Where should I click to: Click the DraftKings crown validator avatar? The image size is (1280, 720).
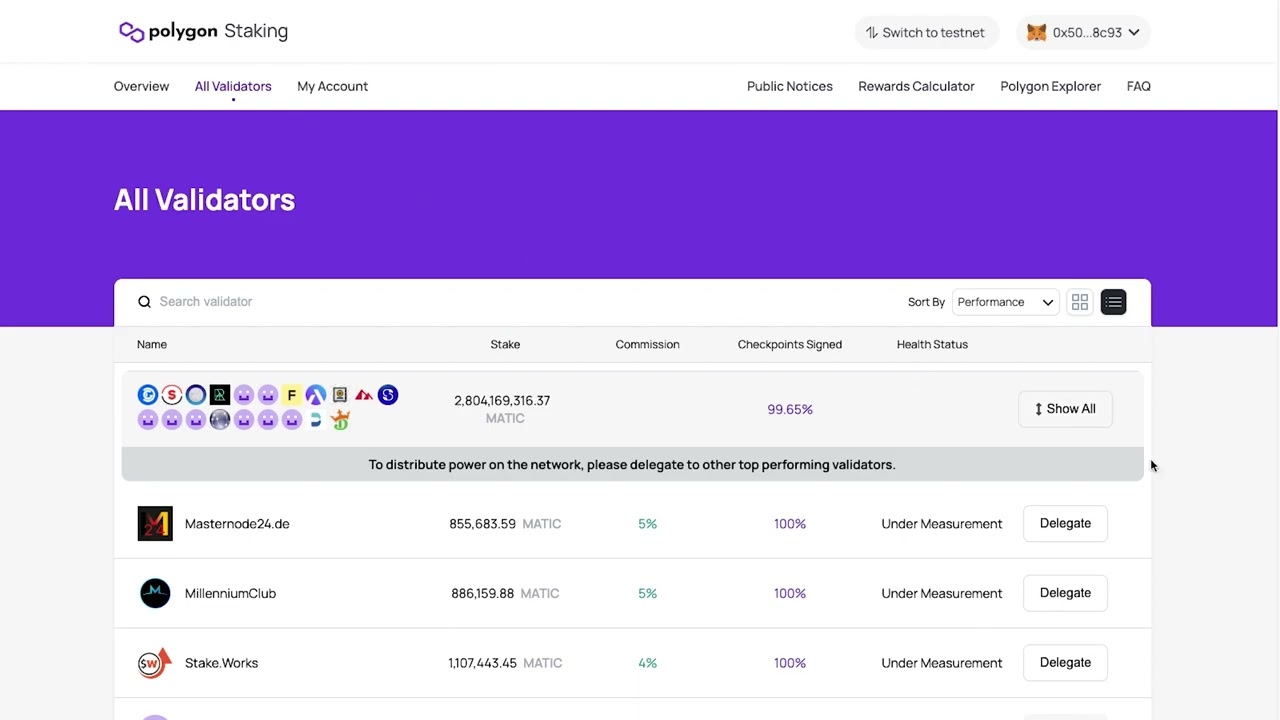[x=340, y=420]
